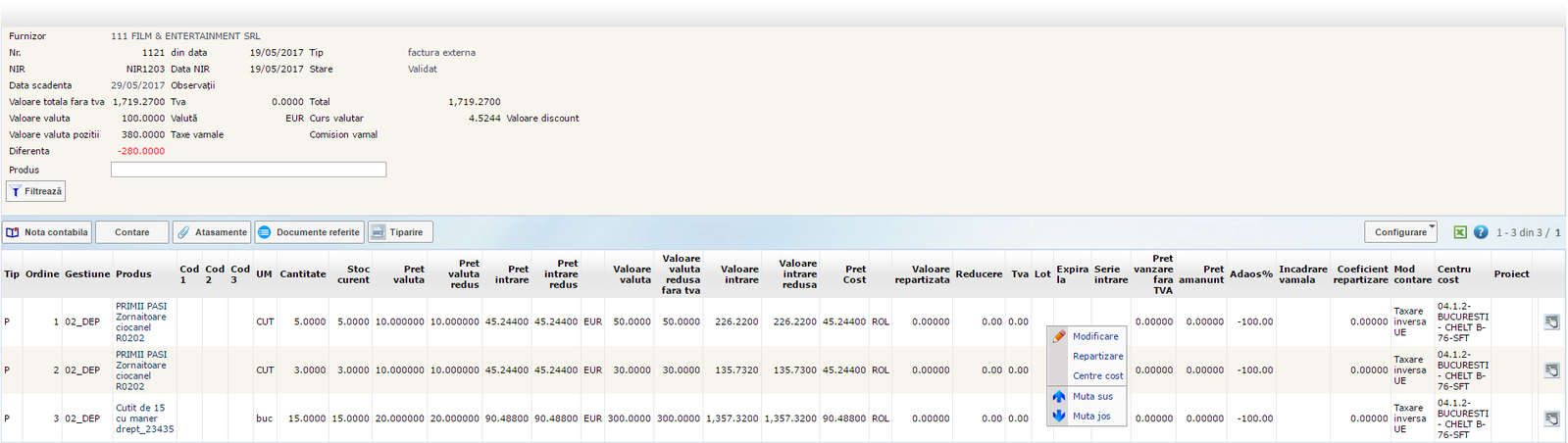1568x443 pixels.
Task: Sort by the Gestiune column header
Action: [87, 274]
